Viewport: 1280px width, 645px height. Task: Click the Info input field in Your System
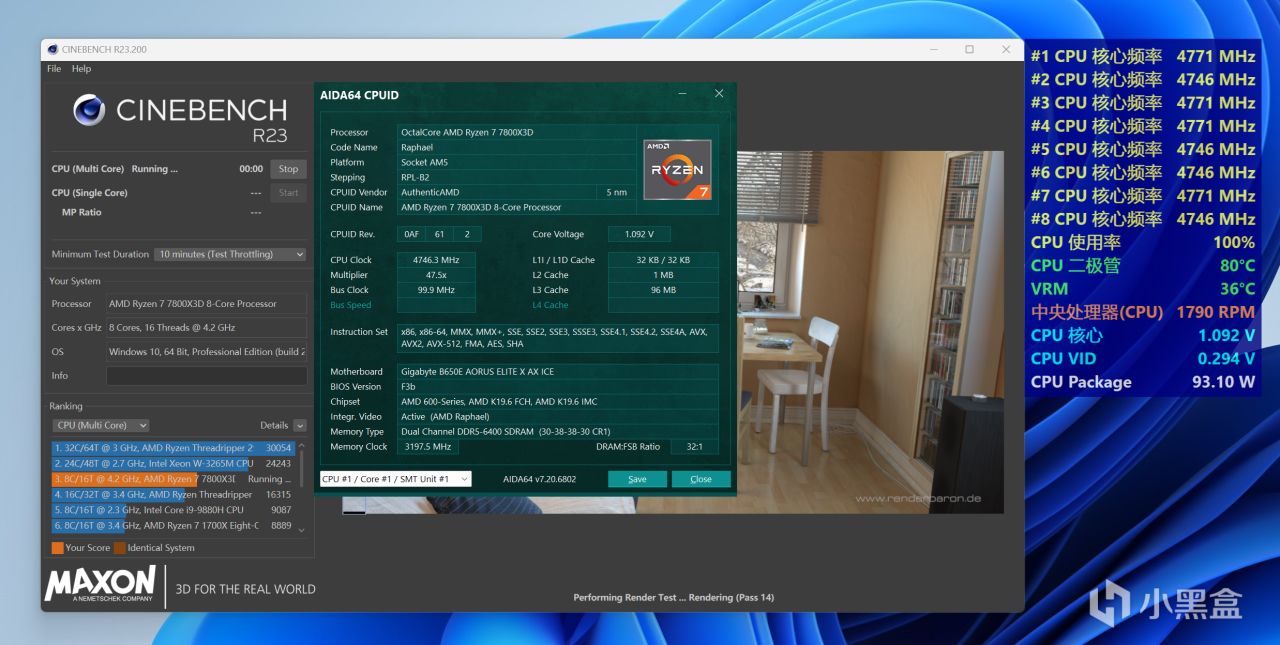(206, 376)
